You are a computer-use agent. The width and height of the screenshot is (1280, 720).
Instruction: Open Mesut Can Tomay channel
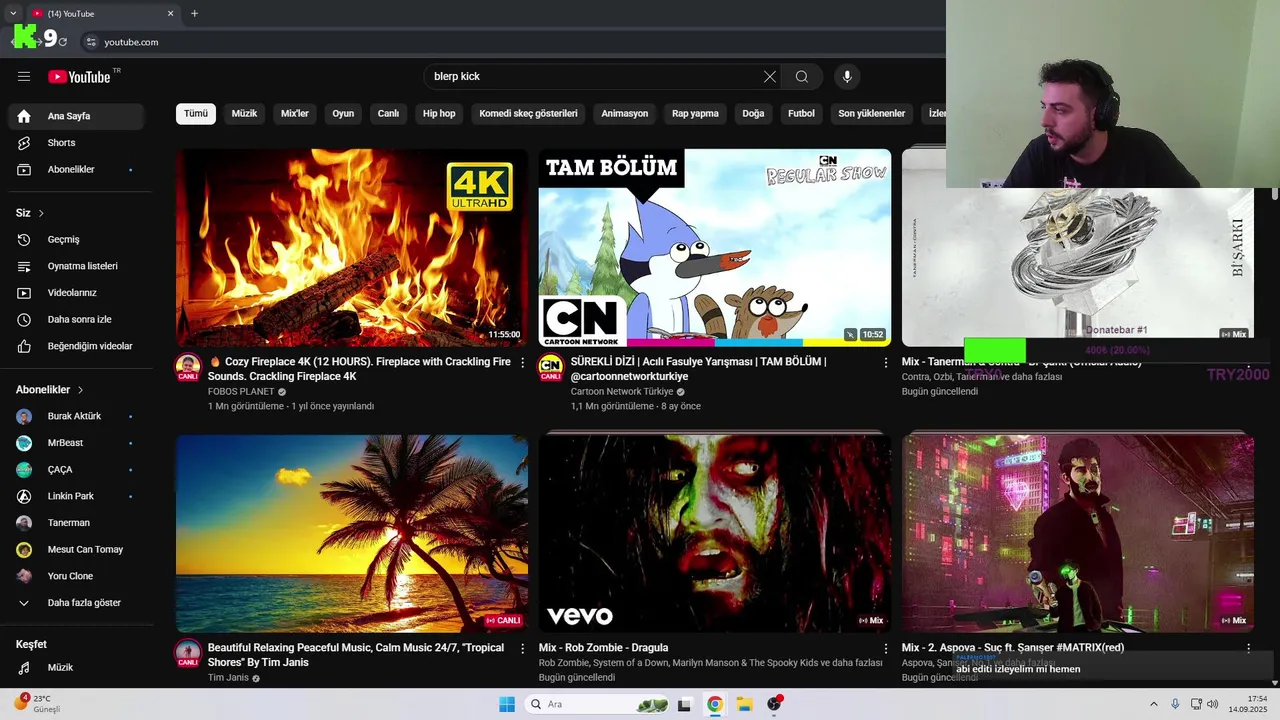click(x=77, y=549)
